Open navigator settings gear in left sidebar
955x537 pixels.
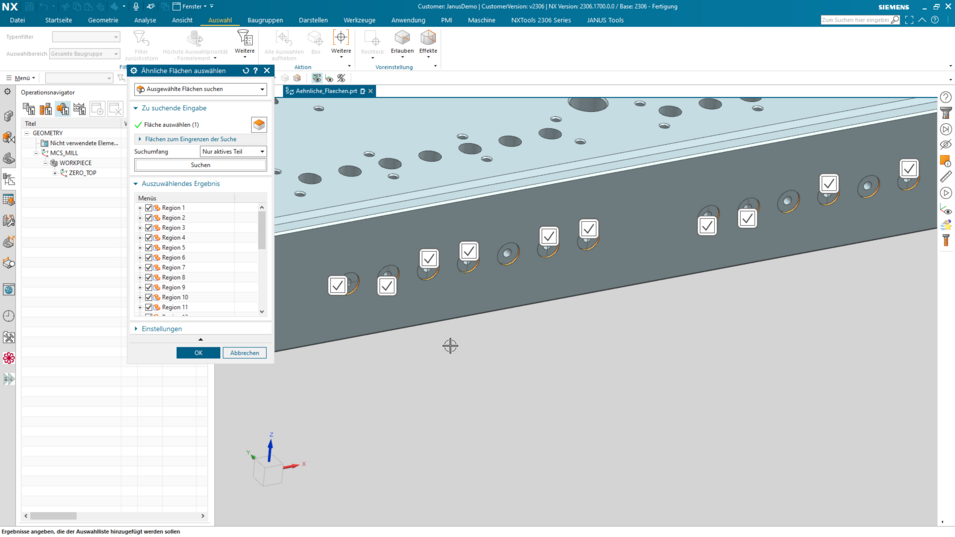7,92
